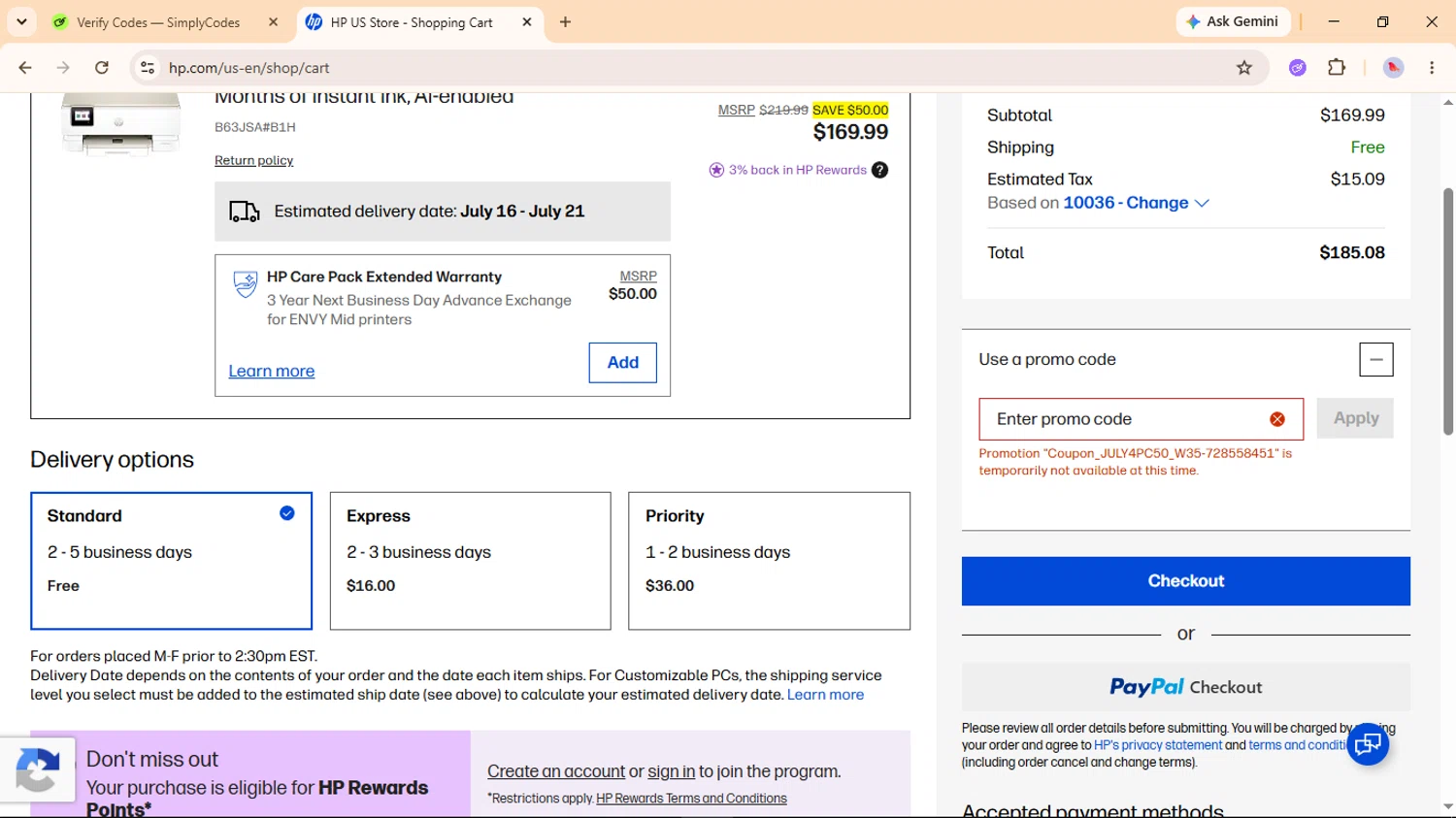Restore down the browser window
Screen dimensions: 1456x818
[x=1382, y=21]
